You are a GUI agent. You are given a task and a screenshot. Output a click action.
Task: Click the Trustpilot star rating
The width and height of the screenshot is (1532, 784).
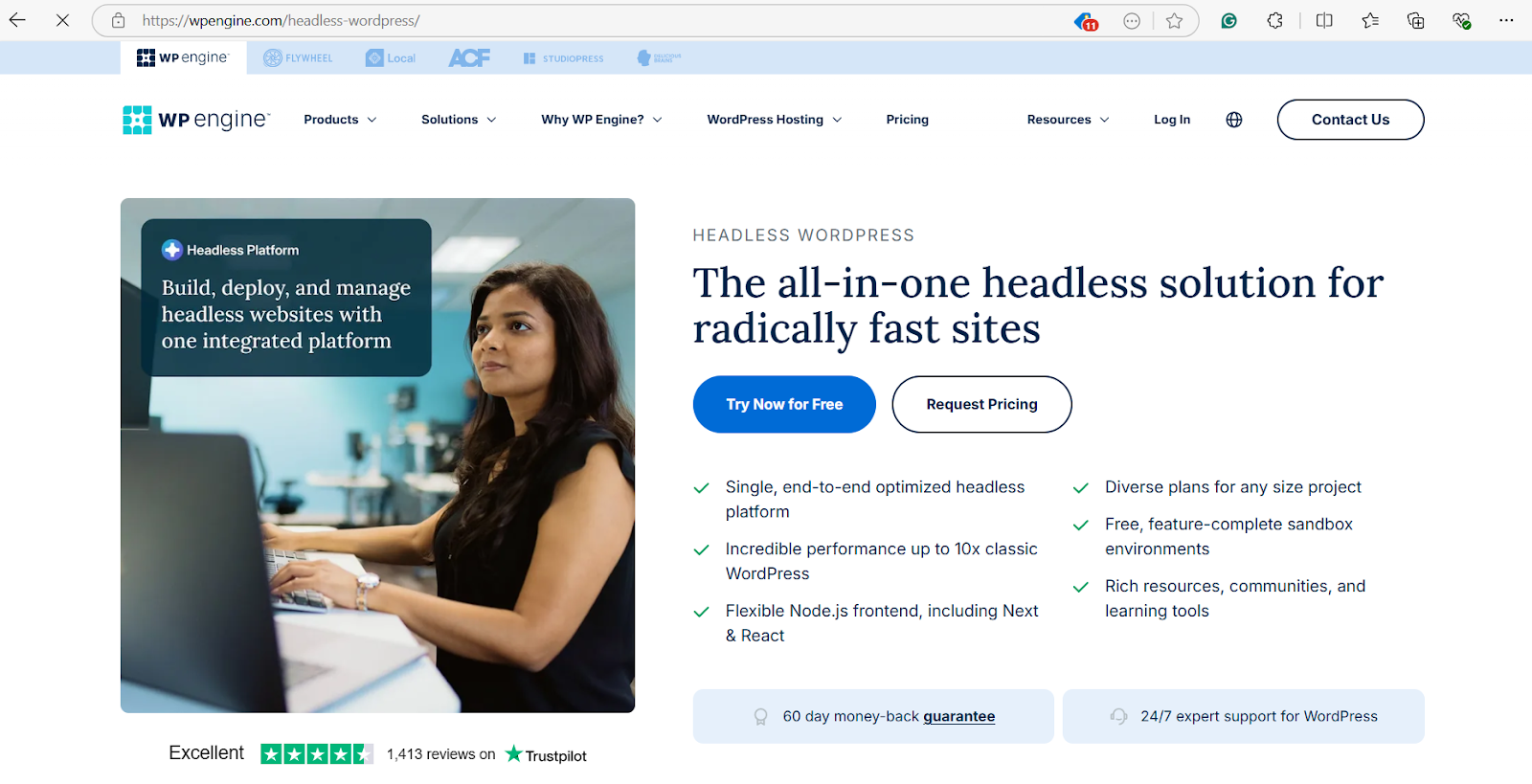coord(317,754)
